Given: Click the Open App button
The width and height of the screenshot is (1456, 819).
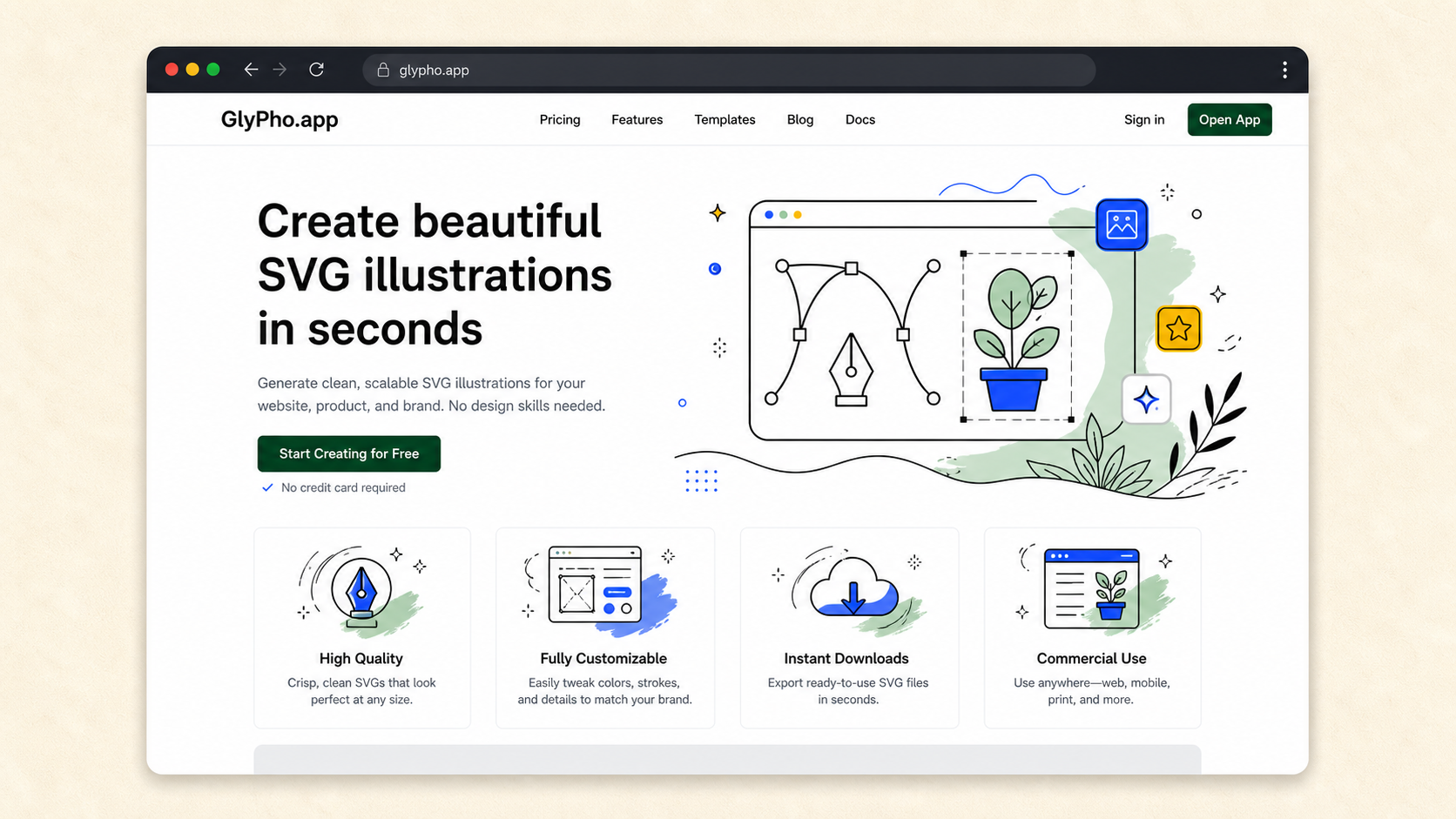Looking at the screenshot, I should coord(1230,119).
